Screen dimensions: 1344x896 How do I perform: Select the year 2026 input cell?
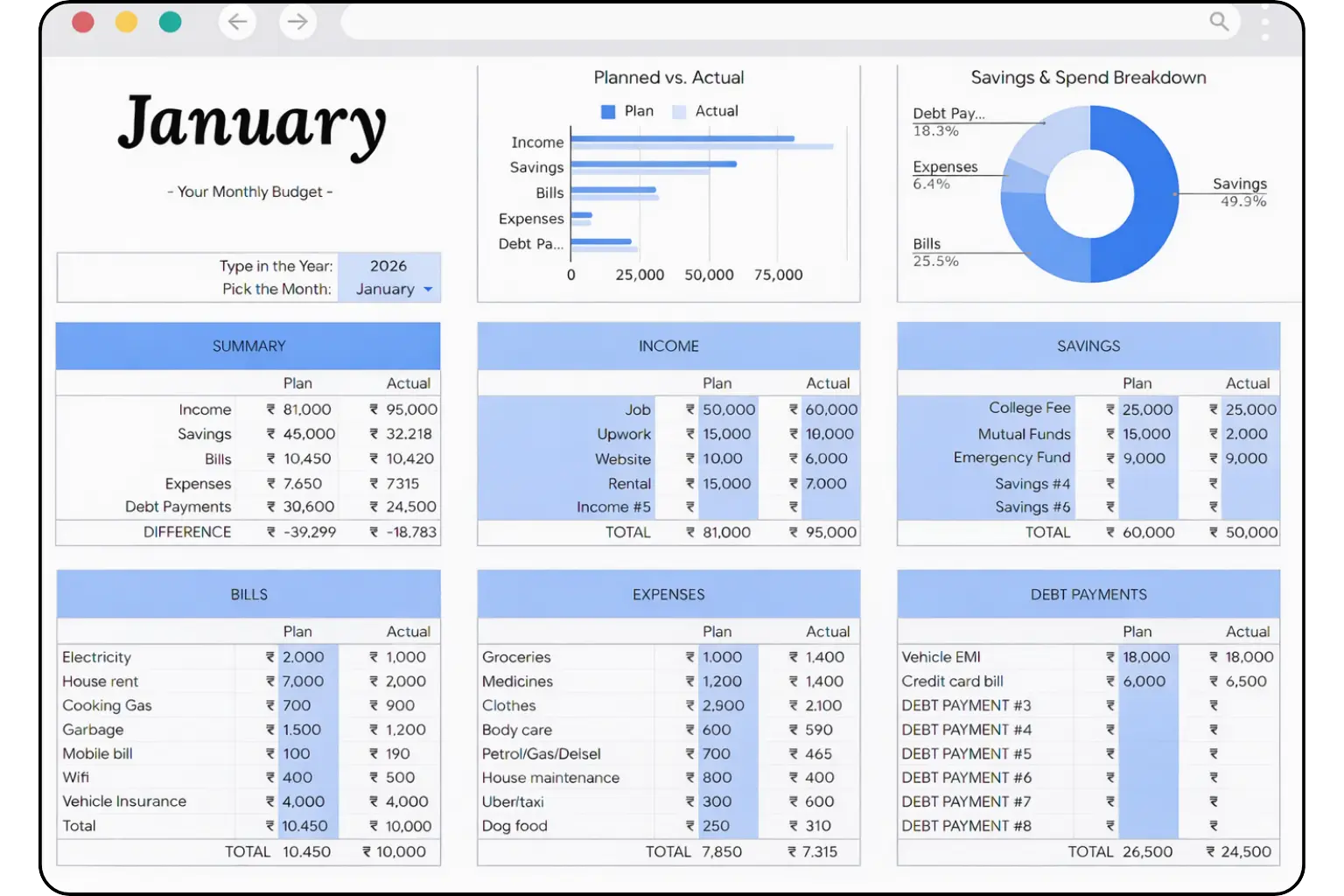[388, 266]
